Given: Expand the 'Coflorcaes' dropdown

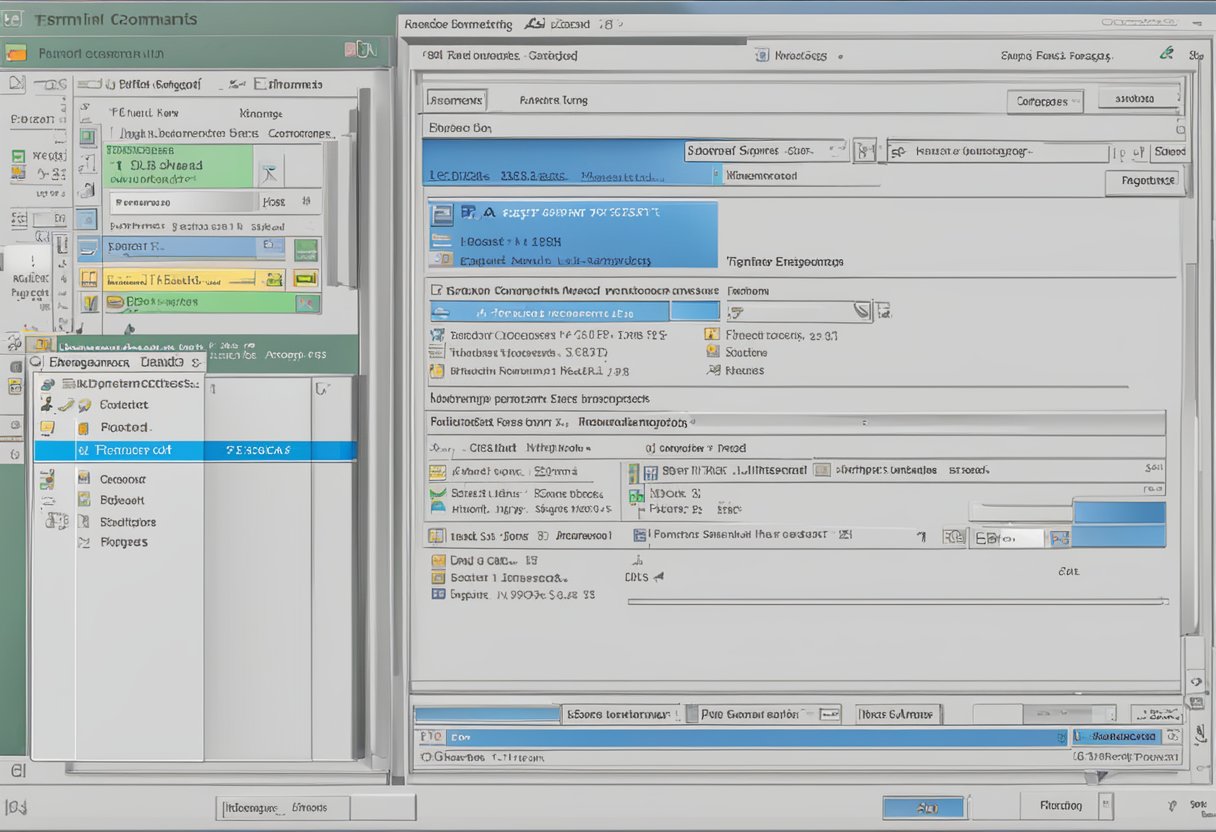Looking at the screenshot, I should (x=1044, y=101).
